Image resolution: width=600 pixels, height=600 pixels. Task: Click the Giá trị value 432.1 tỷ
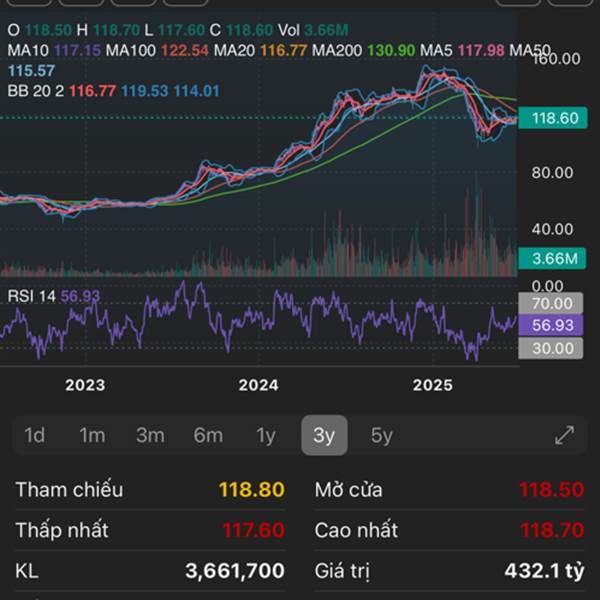544,571
